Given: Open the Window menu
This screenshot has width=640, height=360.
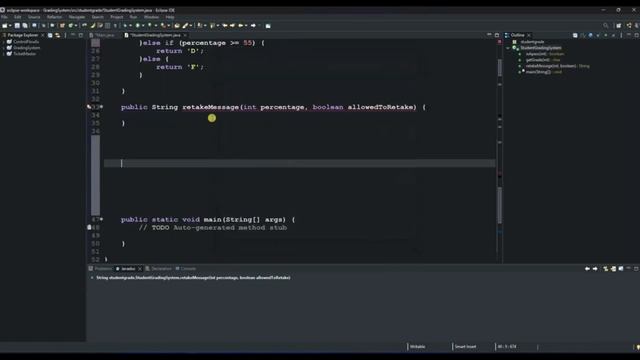Looking at the screenshot, I should point(151,17).
